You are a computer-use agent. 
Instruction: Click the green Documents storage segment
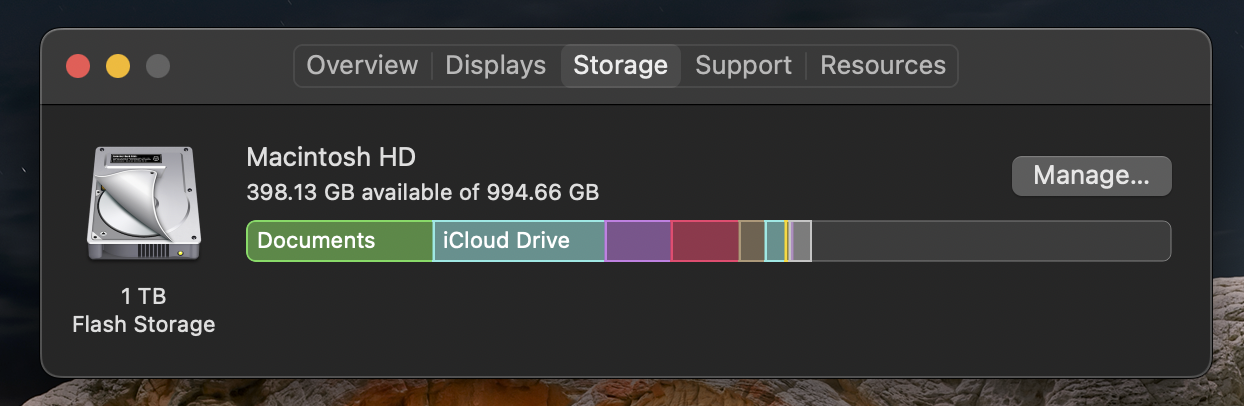(339, 241)
